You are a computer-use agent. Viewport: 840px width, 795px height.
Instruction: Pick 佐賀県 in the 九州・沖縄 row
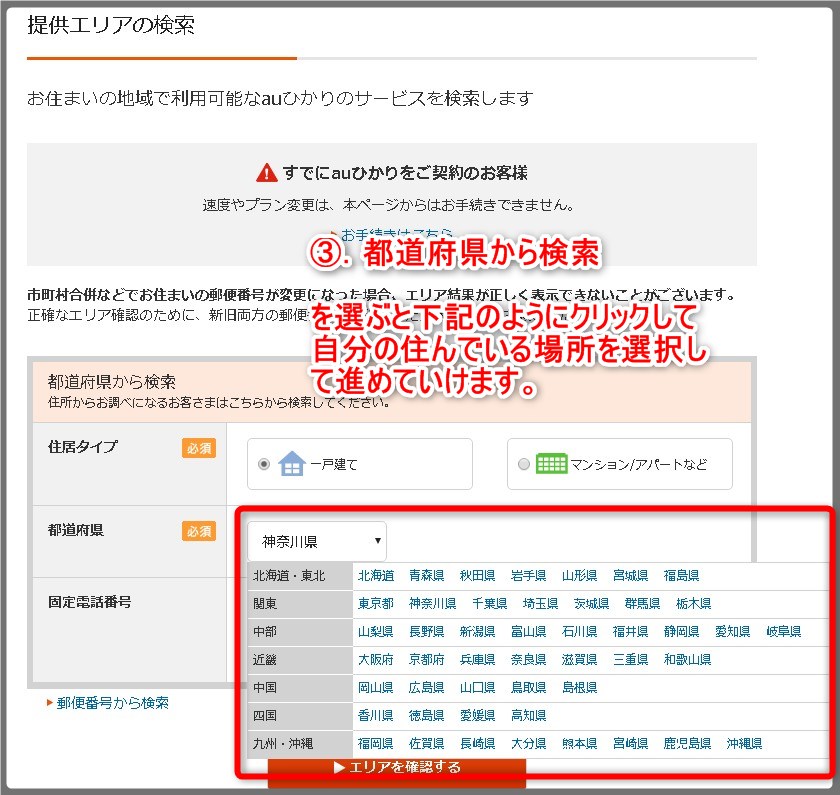426,743
